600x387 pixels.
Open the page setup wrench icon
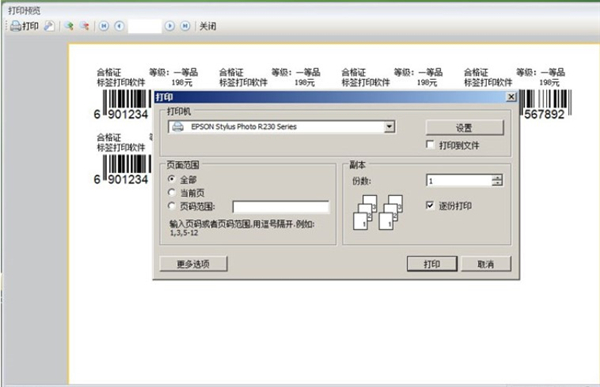coord(49,26)
